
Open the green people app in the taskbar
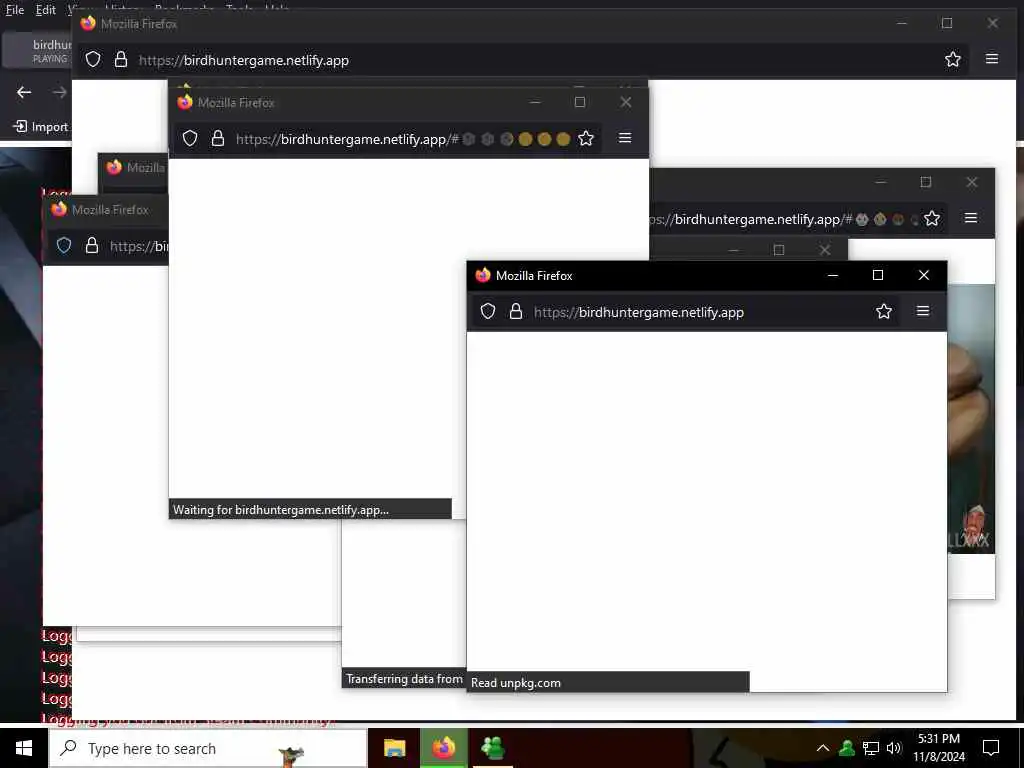click(x=493, y=748)
